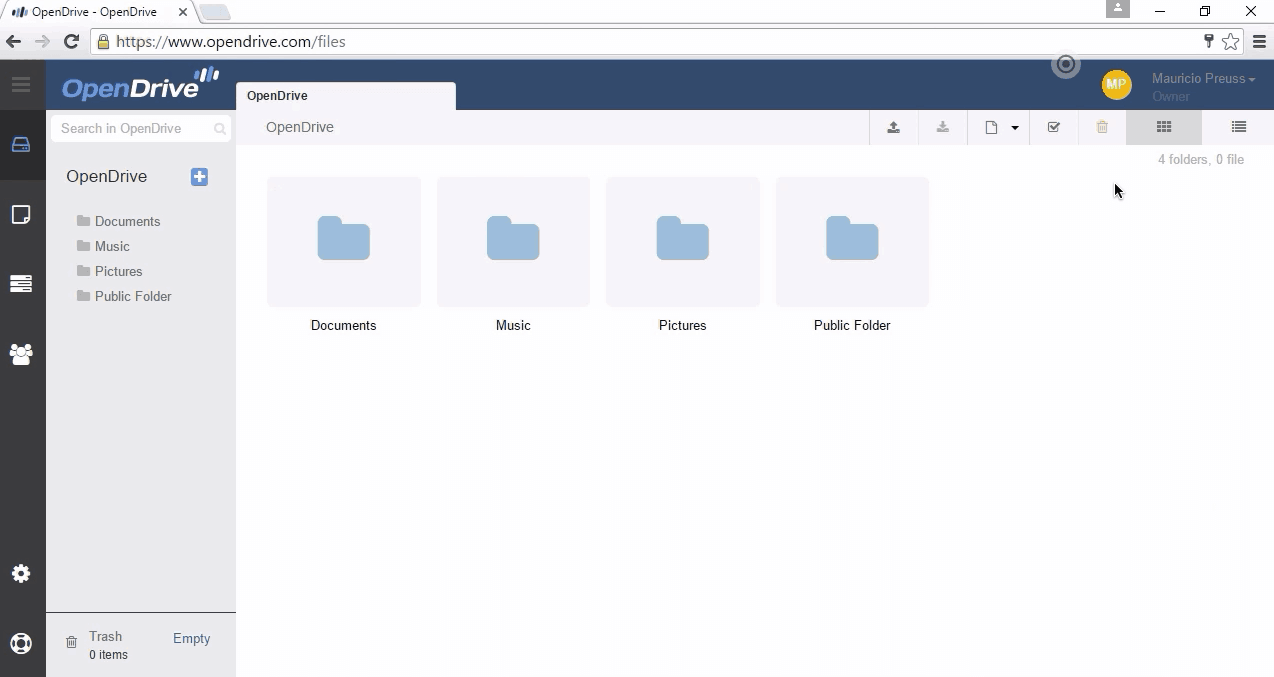Screen dimensions: 1274x677
Task: Select Music folder in left tree
Action: [112, 246]
